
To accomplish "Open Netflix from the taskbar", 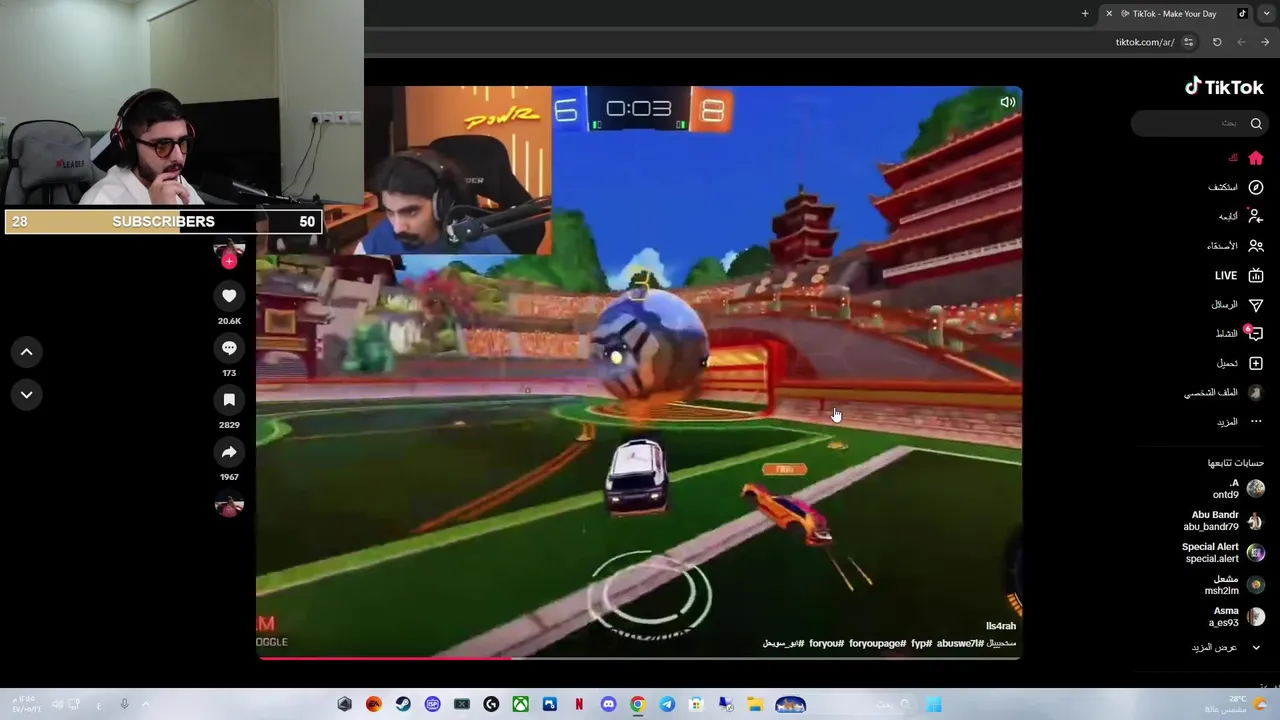I will (579, 705).
